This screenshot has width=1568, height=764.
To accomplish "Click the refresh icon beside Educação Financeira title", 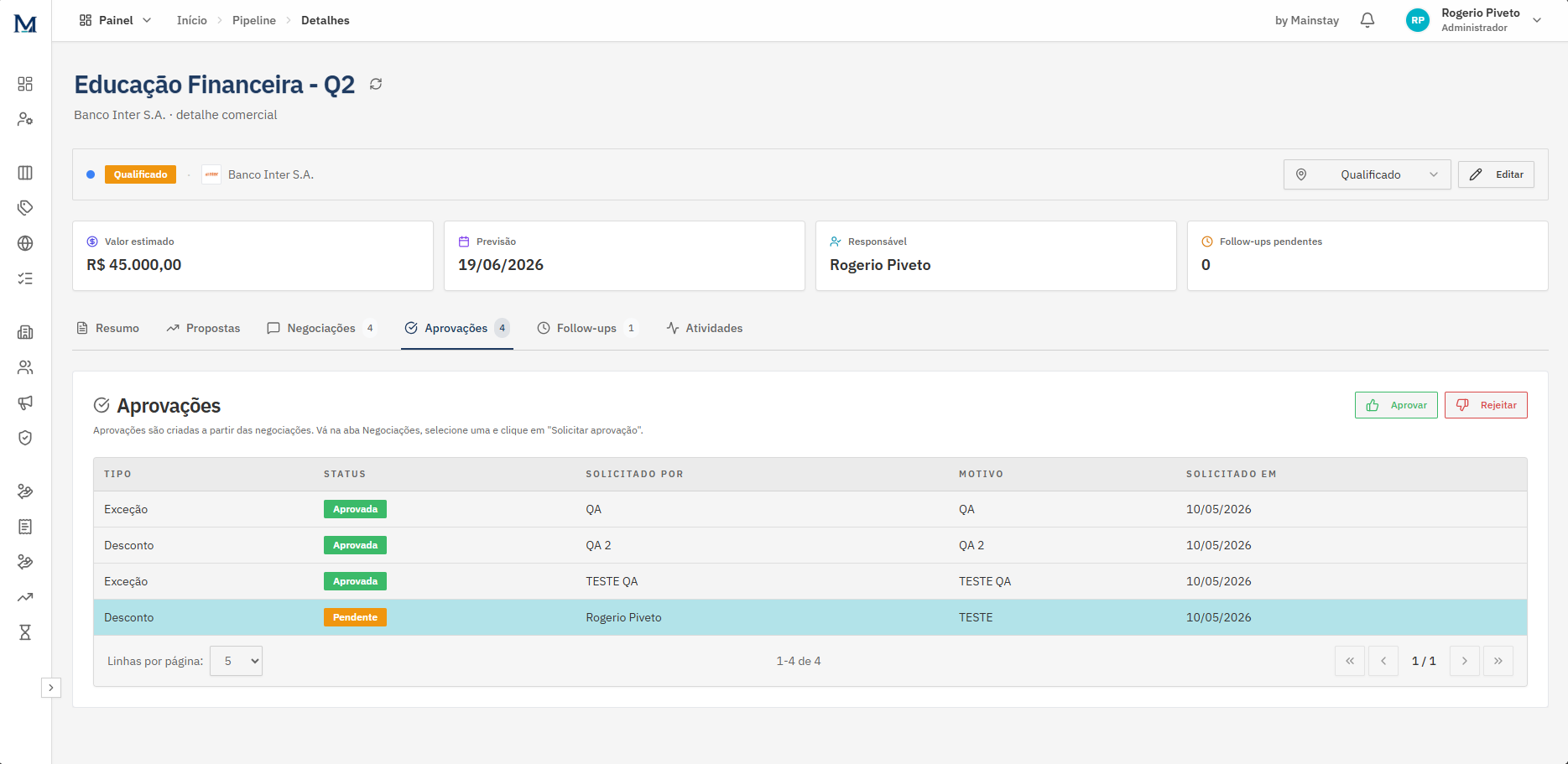I will tap(376, 84).
